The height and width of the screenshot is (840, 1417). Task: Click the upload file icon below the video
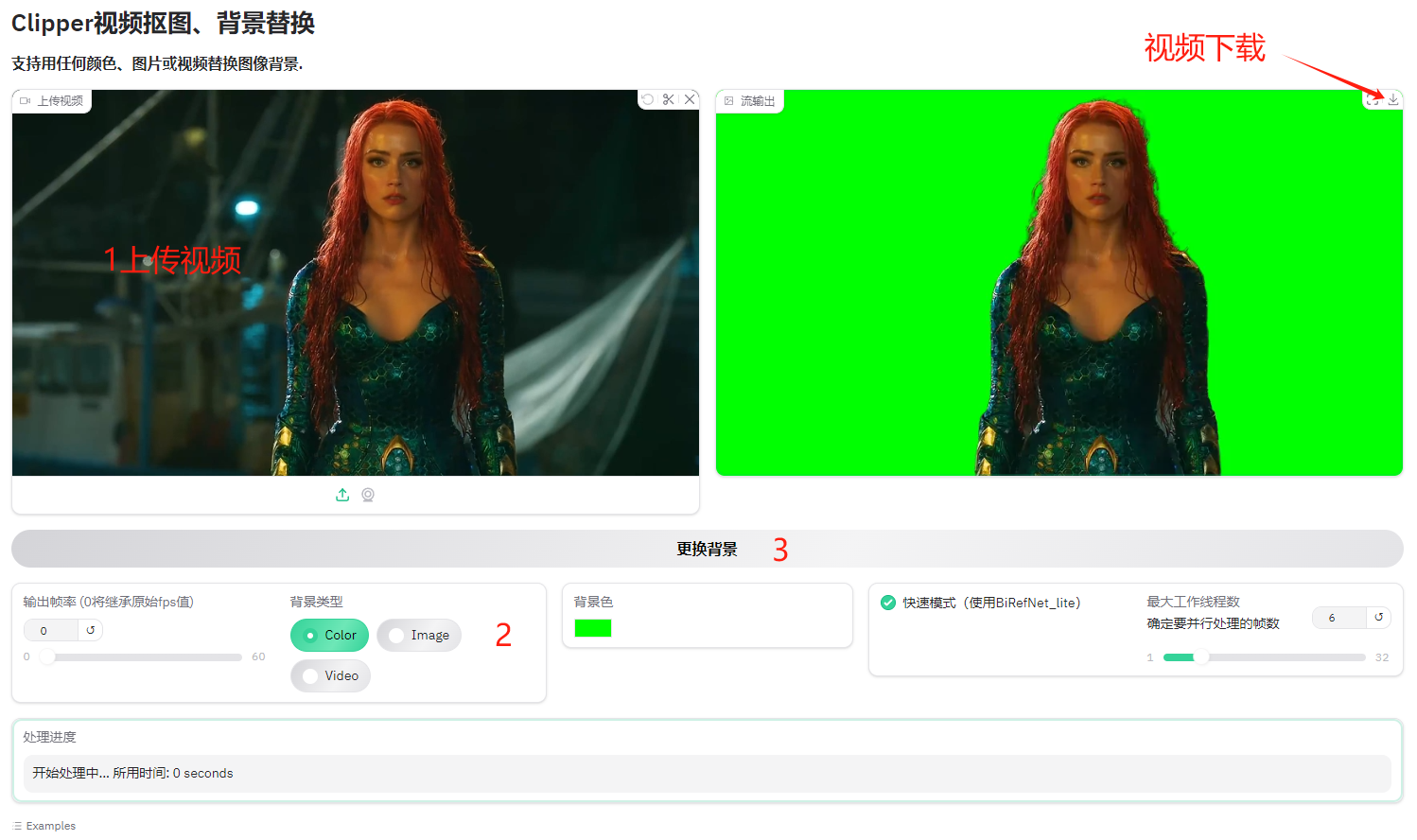click(x=342, y=495)
